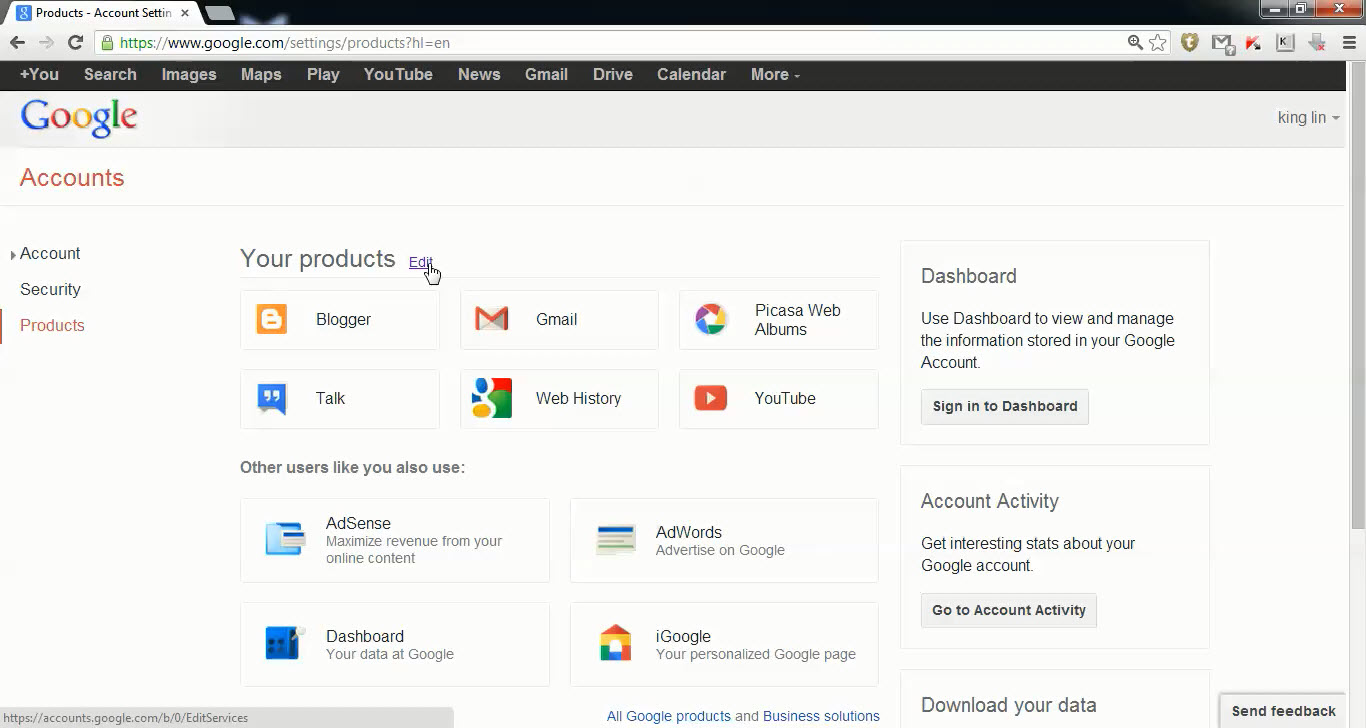Select Security in the left sidebar
Image resolution: width=1366 pixels, height=728 pixels.
point(50,289)
